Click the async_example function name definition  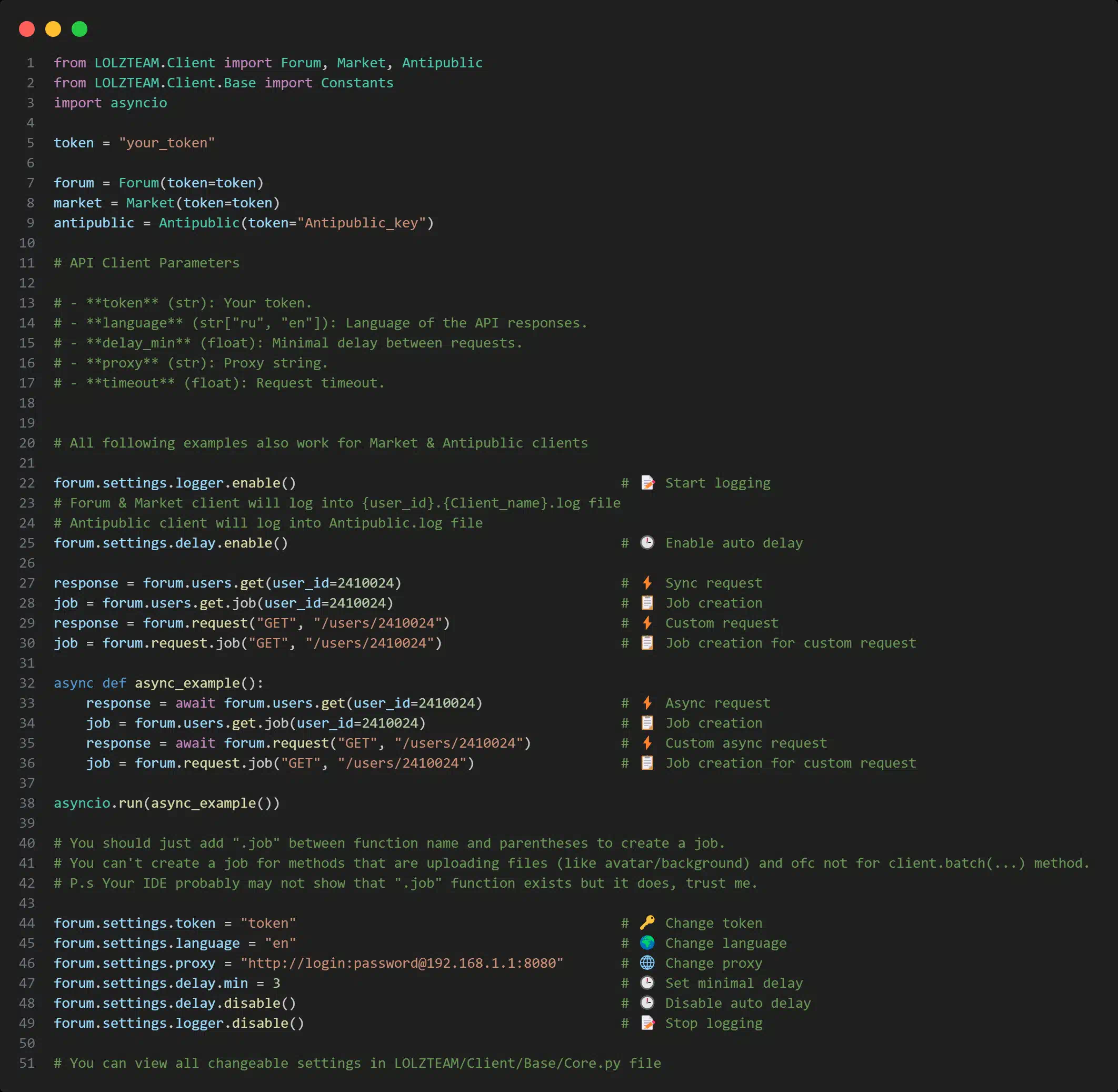pyautogui.click(x=187, y=683)
